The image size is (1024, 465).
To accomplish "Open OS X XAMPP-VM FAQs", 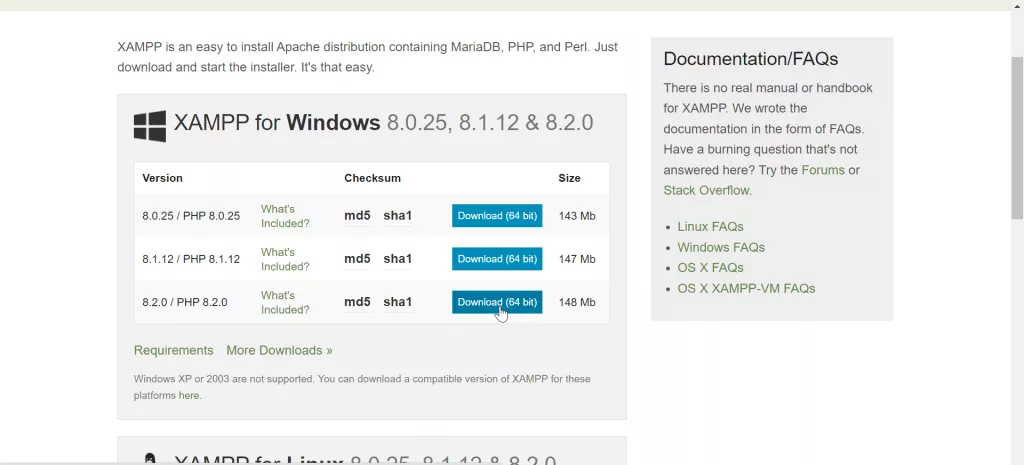I will (746, 289).
